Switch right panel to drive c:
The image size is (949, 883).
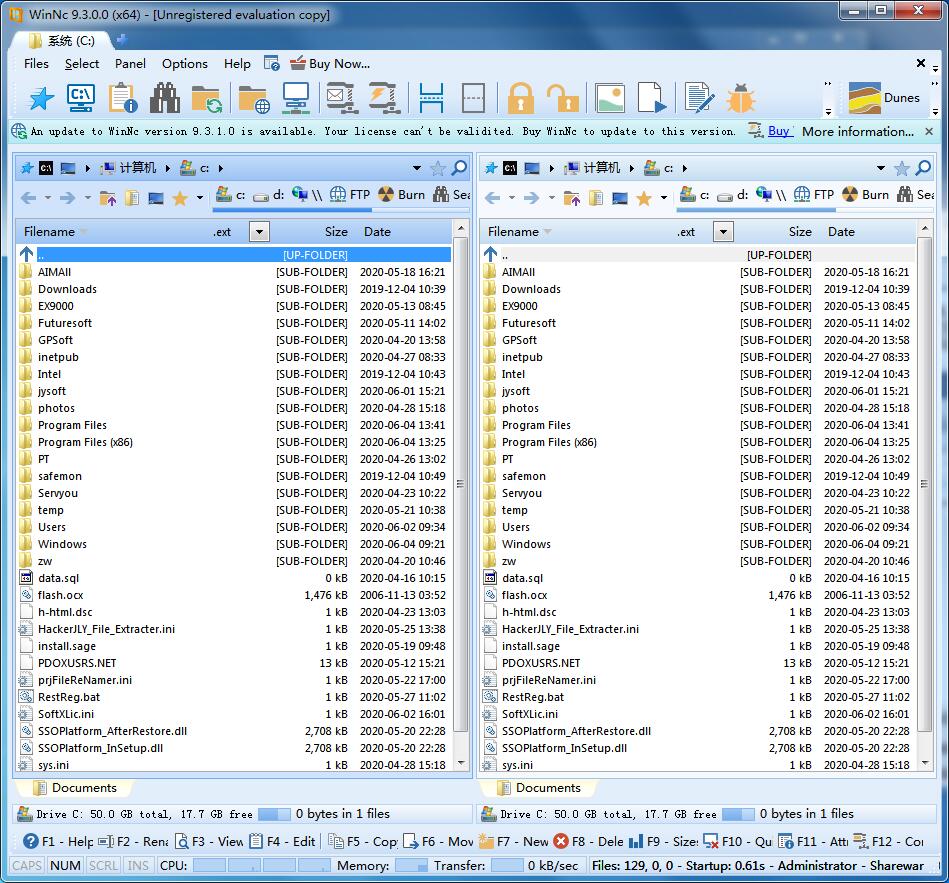pos(694,195)
